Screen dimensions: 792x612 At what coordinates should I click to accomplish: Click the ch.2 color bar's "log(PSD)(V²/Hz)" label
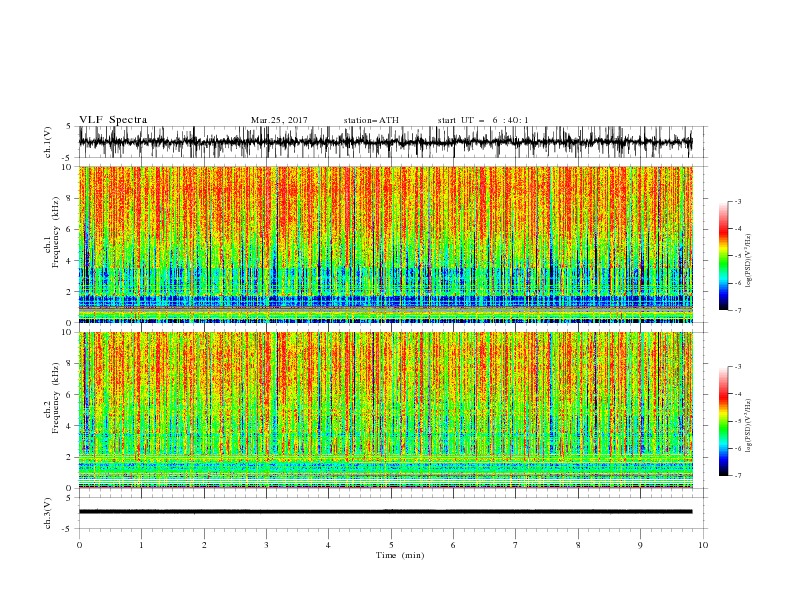(748, 425)
